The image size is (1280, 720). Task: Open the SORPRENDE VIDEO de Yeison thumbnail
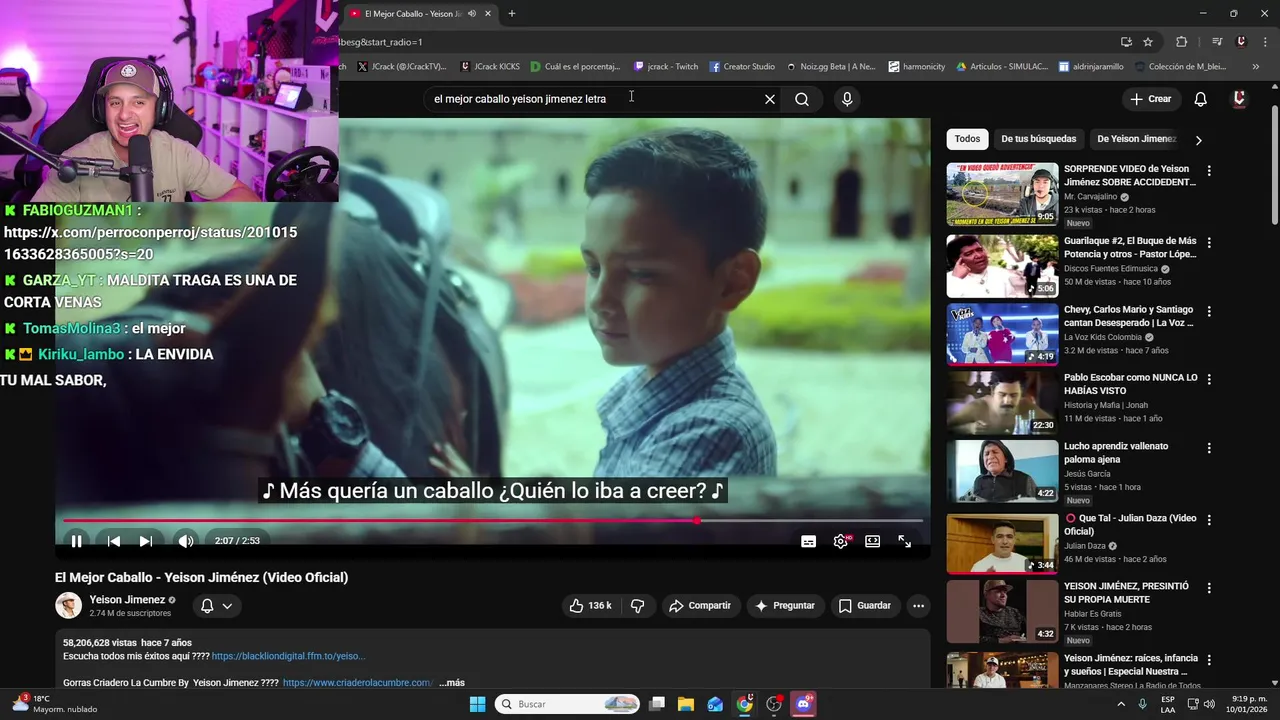point(1002,194)
